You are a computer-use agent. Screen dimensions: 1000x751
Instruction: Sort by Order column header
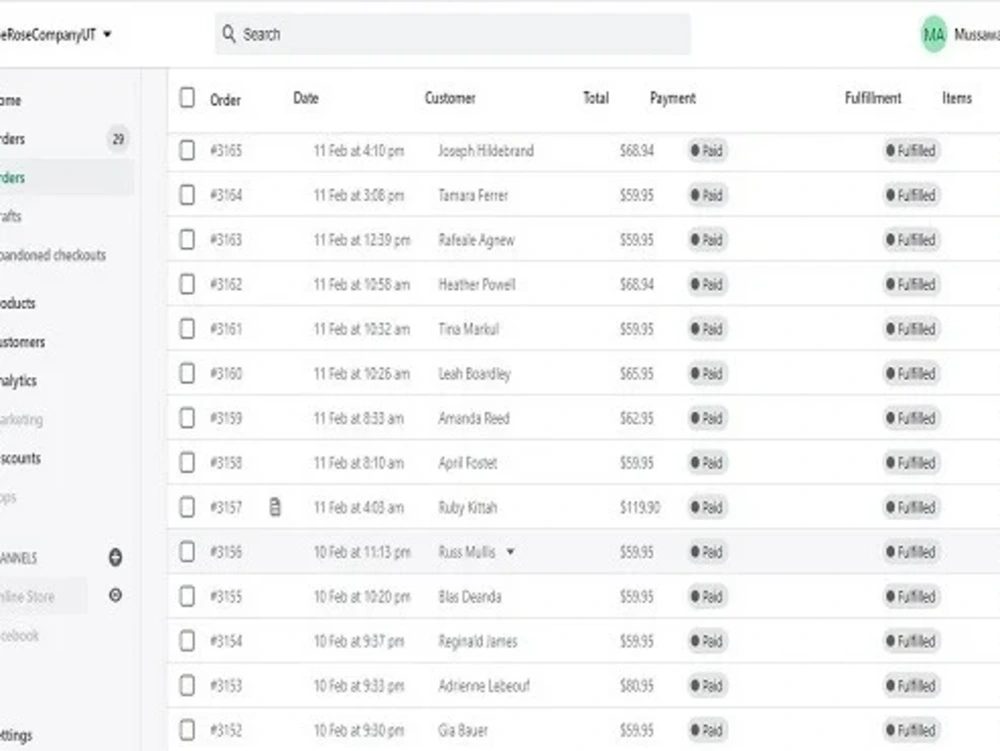tap(225, 100)
